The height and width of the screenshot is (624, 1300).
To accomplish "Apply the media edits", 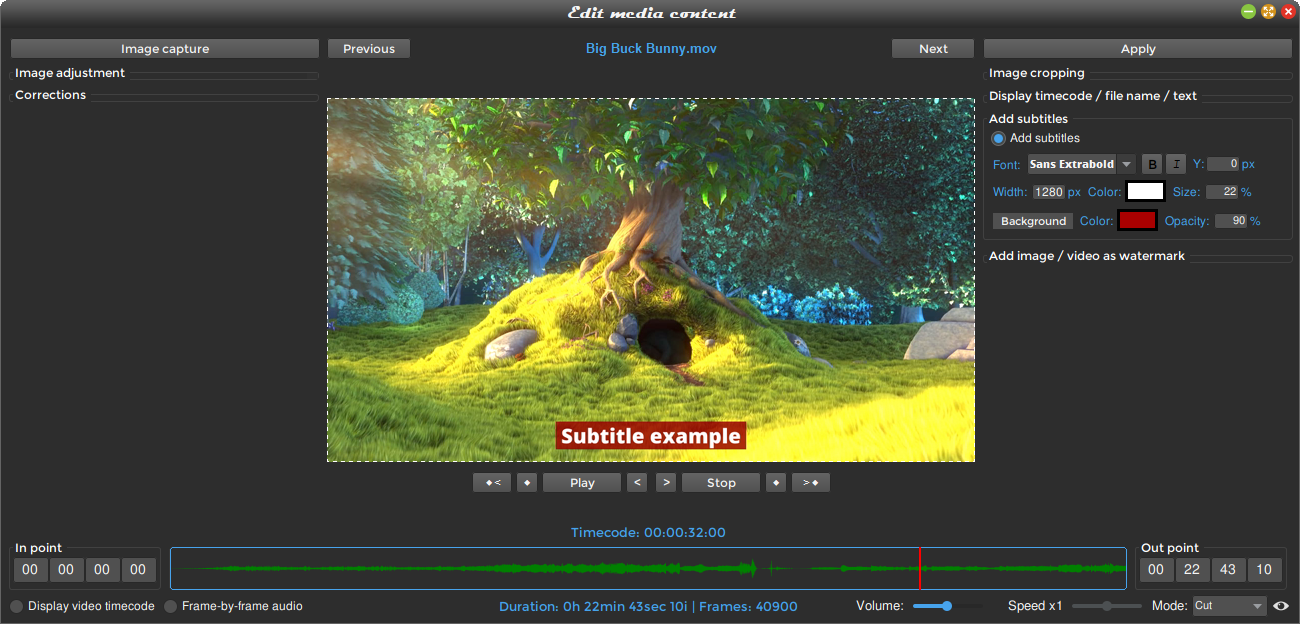I will point(1137,48).
